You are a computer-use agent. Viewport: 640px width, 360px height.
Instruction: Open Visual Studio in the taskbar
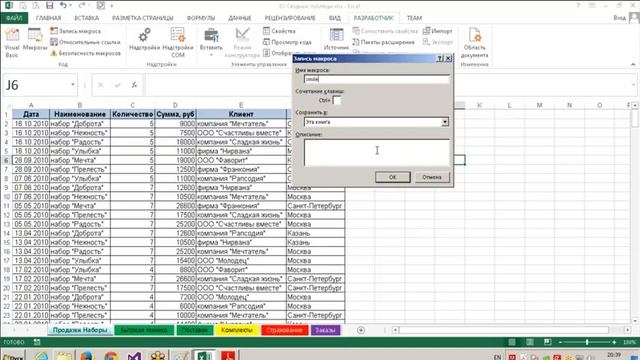point(134,356)
